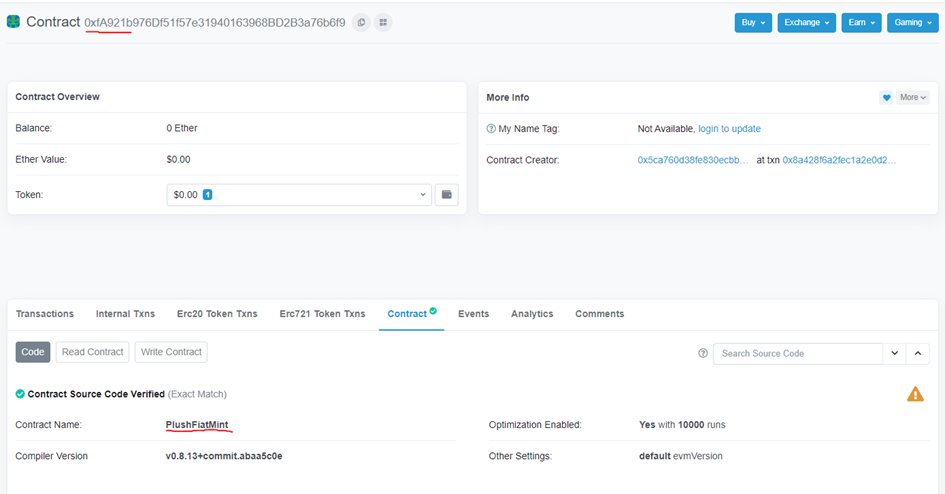The image size is (945, 494).
Task: Click the token count badge 1
Action: (x=207, y=195)
